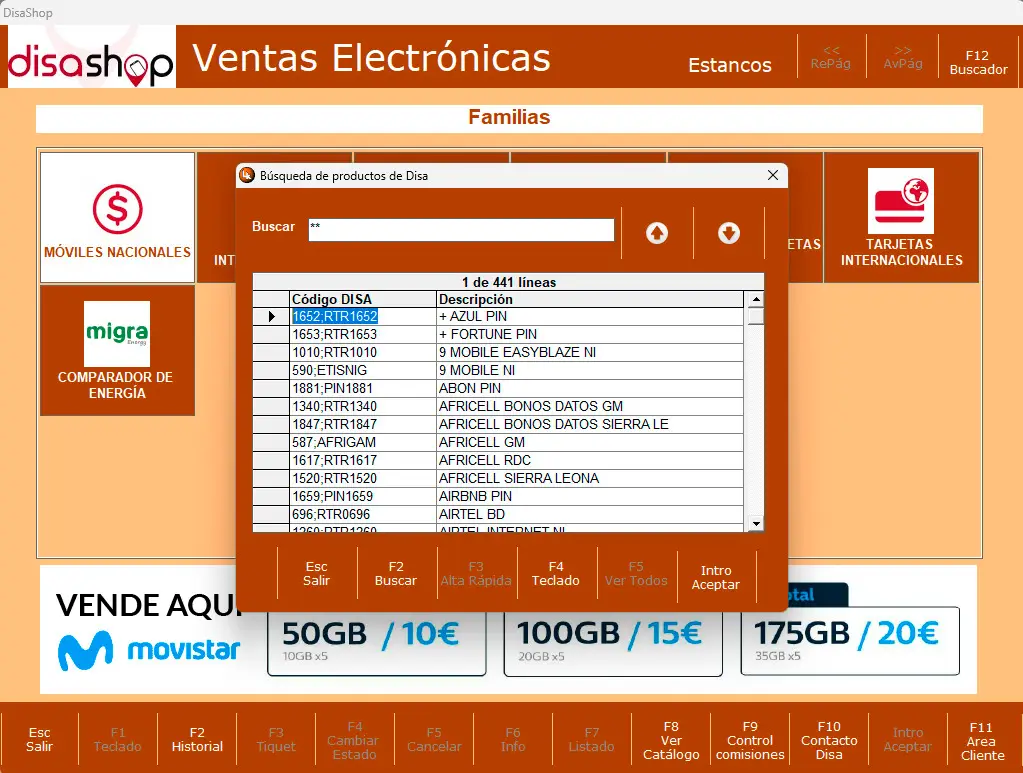This screenshot has height=773, width=1023.
Task: Click F1 Teclado in the bottom bar
Action: [117, 740]
